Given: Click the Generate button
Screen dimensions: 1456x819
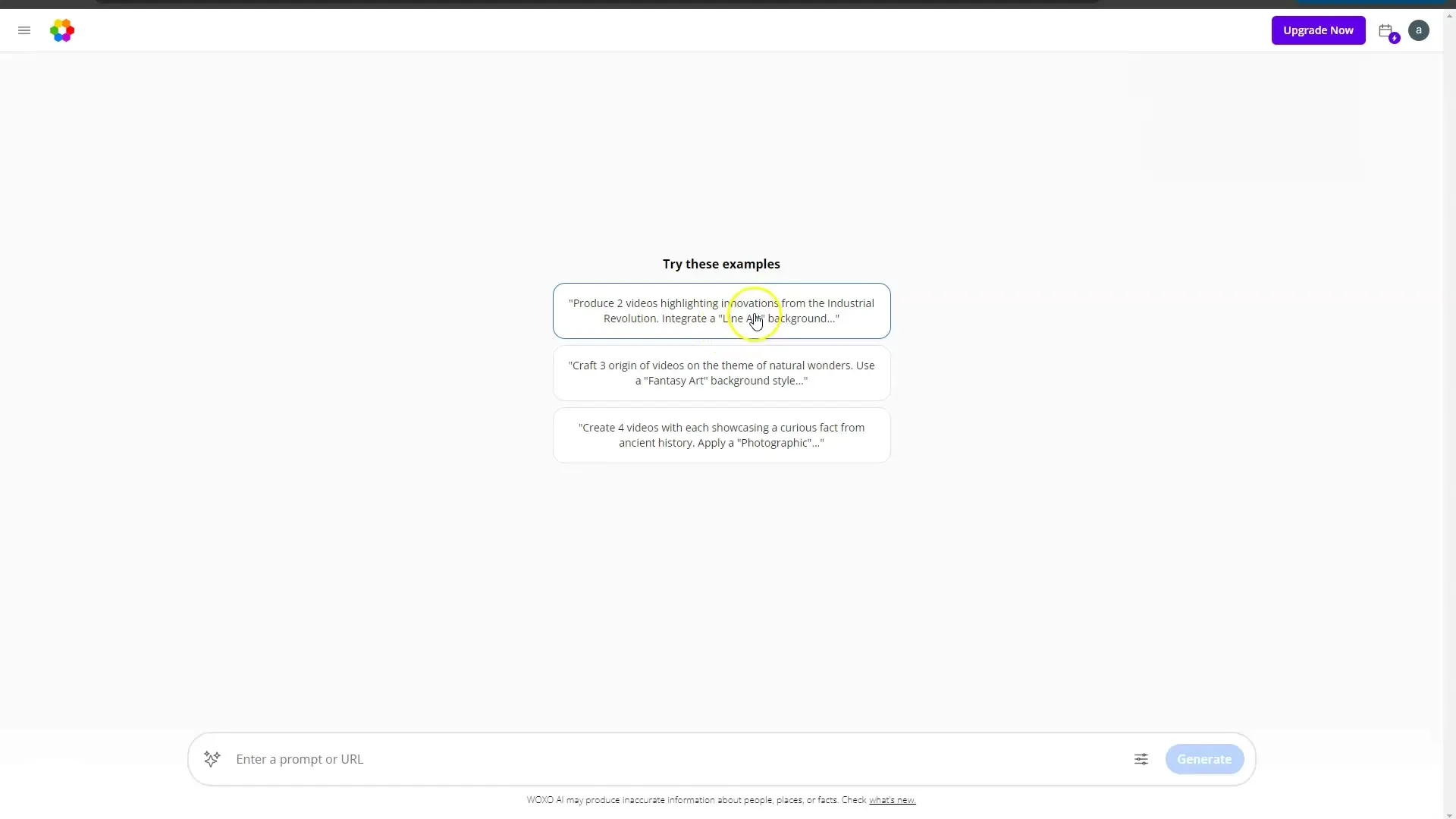Looking at the screenshot, I should [x=1204, y=759].
